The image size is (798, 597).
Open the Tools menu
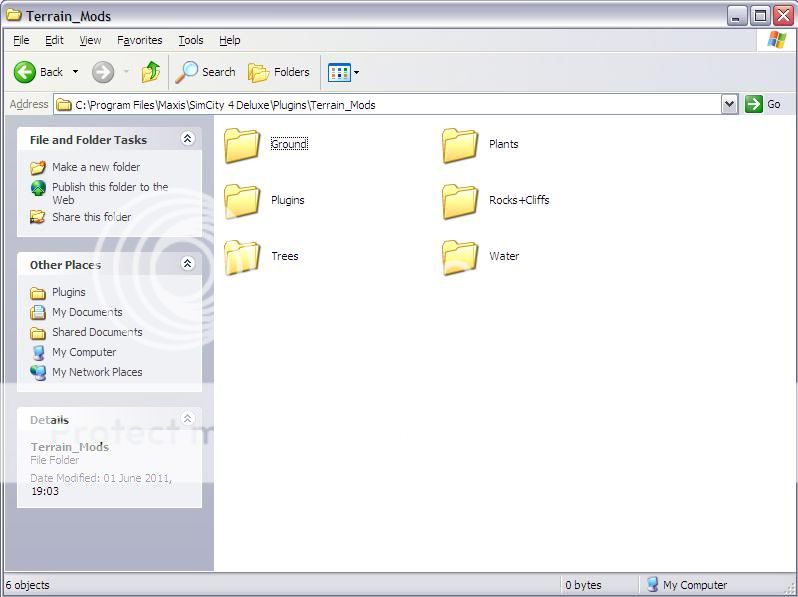click(190, 40)
